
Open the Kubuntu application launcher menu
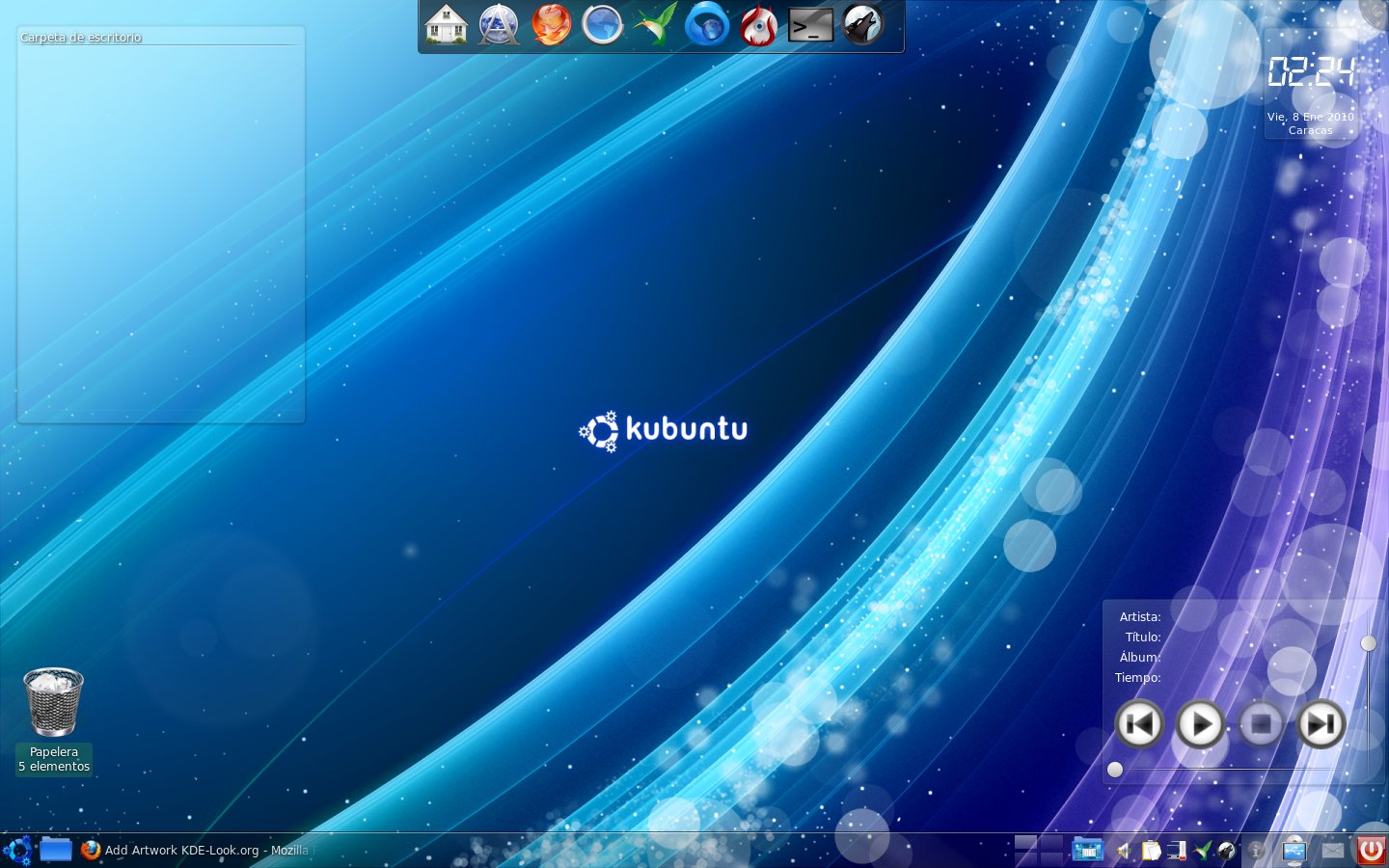click(x=17, y=851)
